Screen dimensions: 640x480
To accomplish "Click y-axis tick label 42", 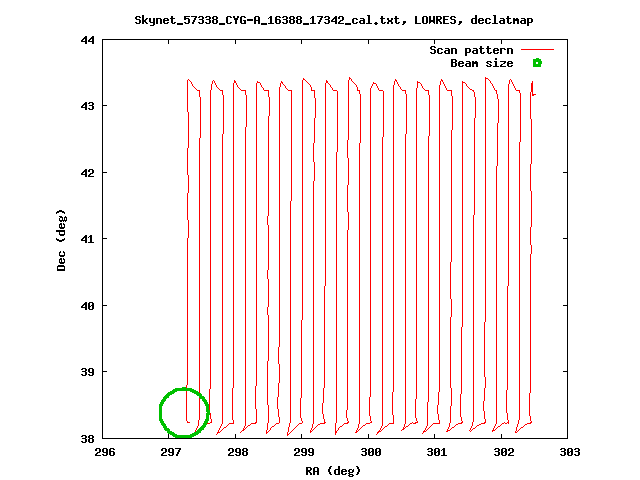I will tap(87, 173).
